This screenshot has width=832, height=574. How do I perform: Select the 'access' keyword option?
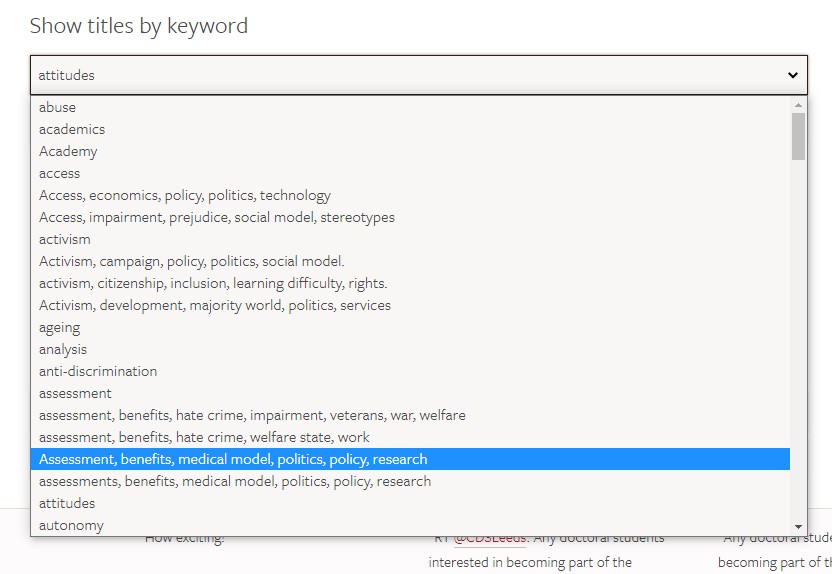click(59, 173)
